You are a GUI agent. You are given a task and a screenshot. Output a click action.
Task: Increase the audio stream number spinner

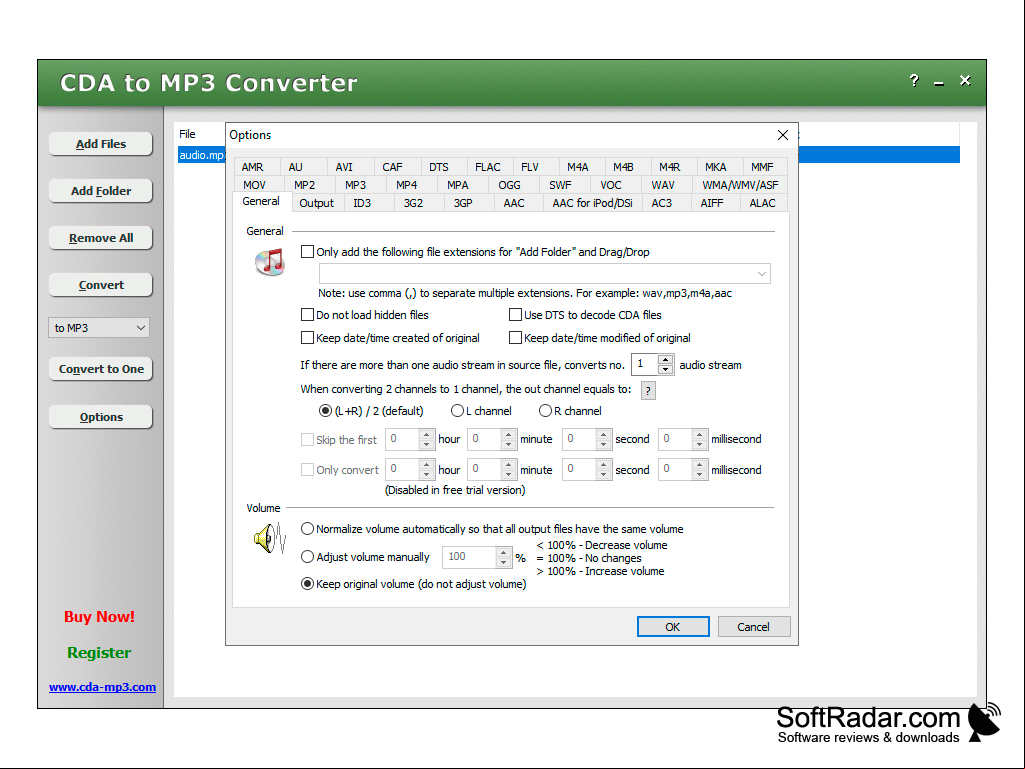[665, 360]
